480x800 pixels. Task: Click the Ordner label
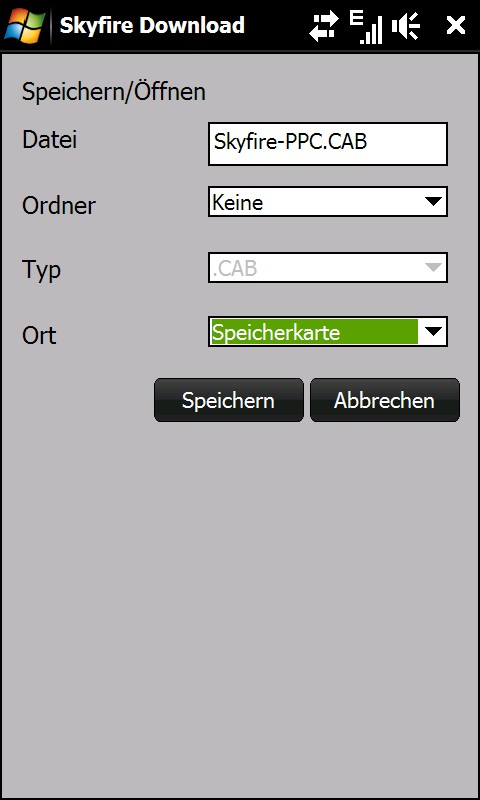point(59,206)
